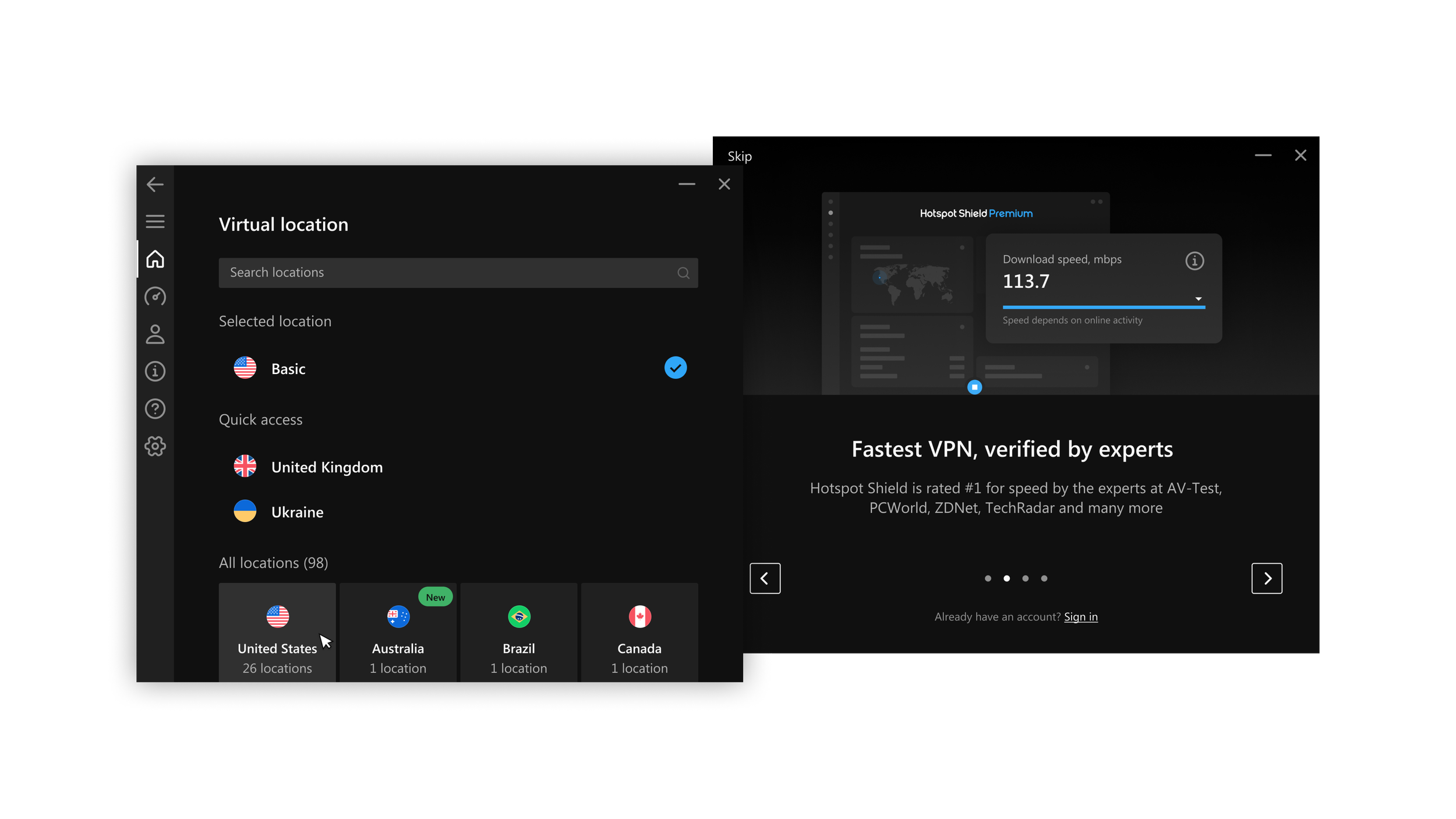Click the Skip button

(x=740, y=157)
